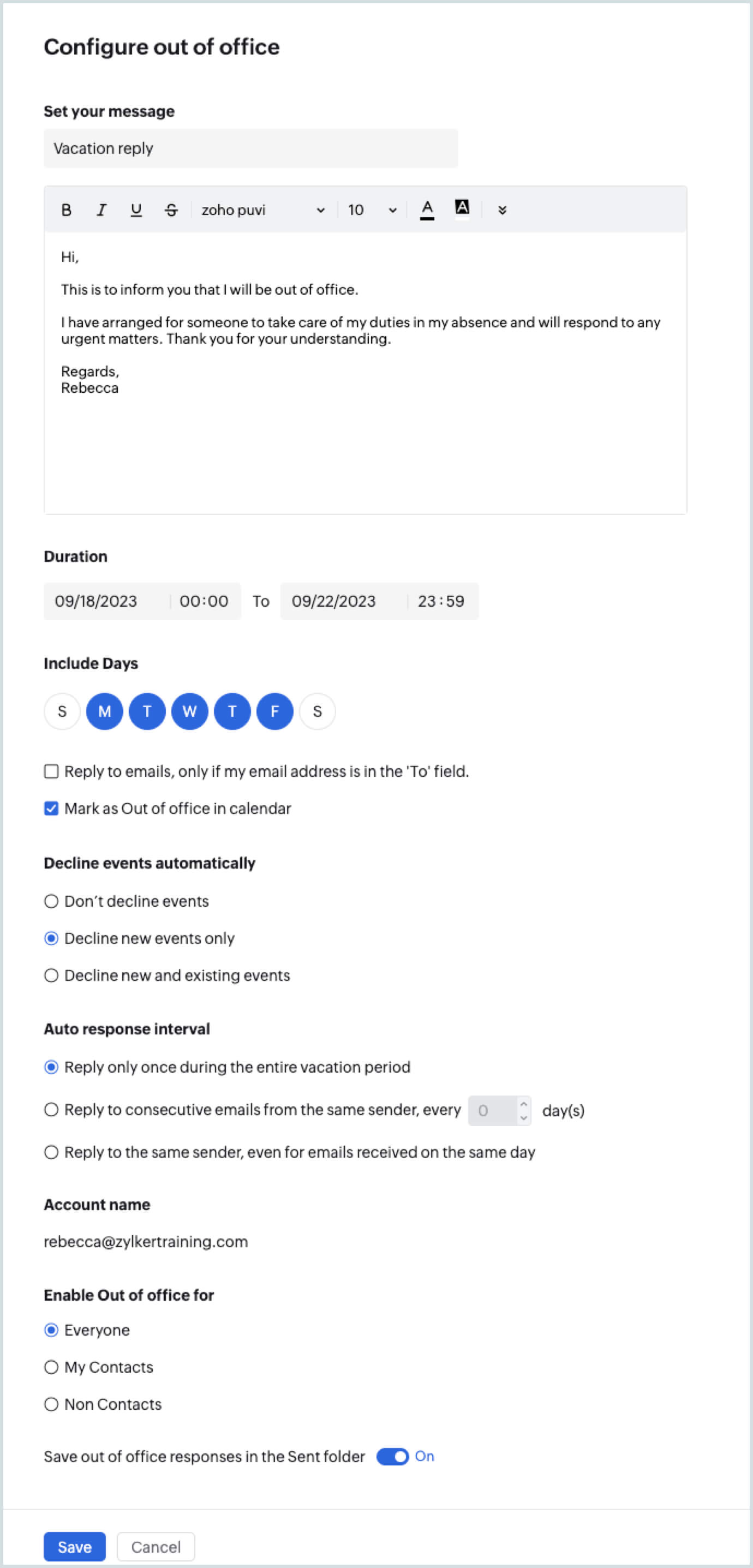Open the font text color picker
The image size is (753, 1568).
point(427,210)
